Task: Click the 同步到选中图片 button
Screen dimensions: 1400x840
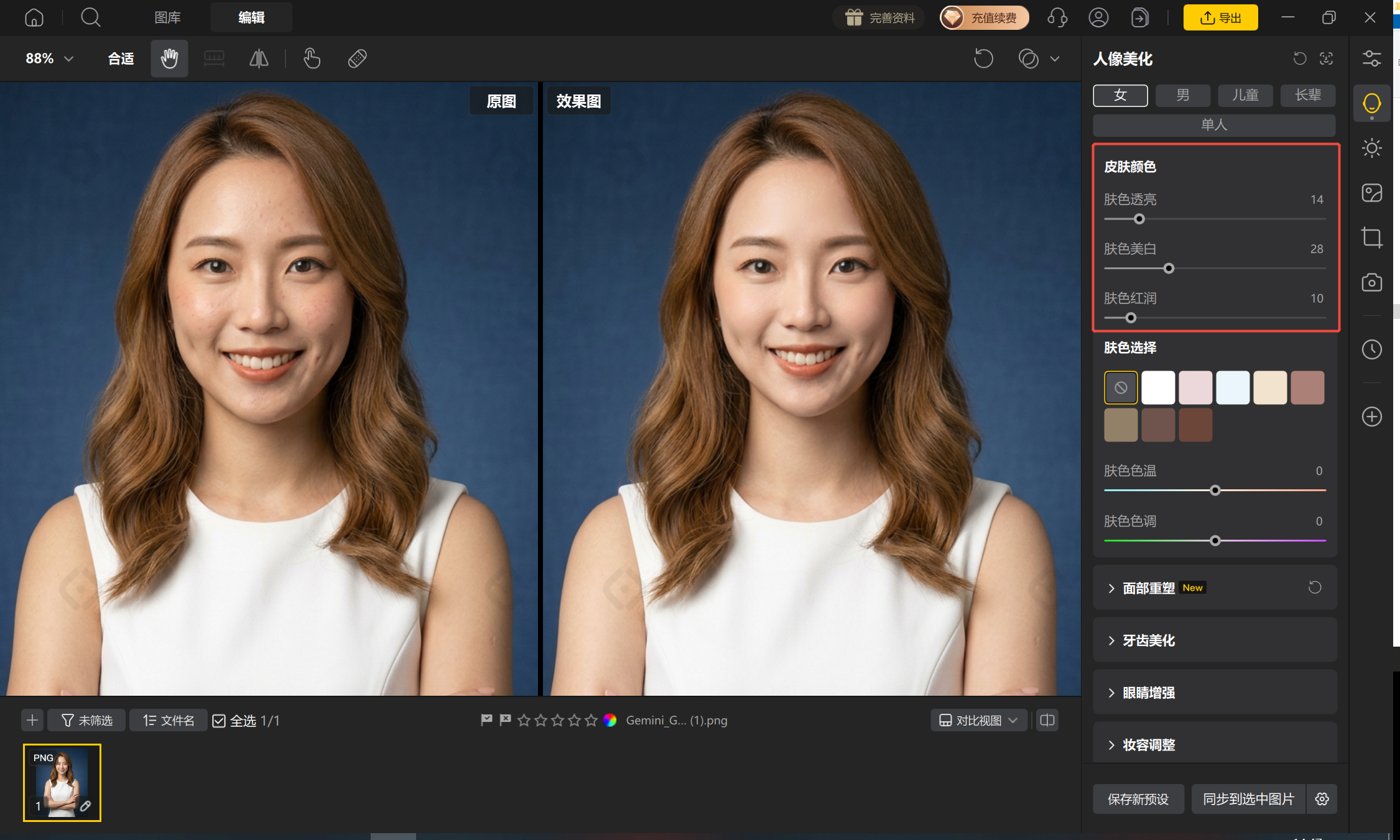Action: click(1248, 799)
